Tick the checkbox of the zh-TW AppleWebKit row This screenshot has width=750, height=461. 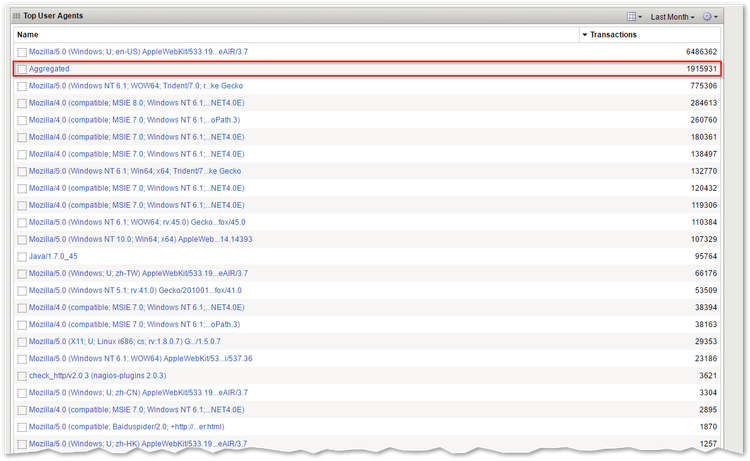coord(22,274)
